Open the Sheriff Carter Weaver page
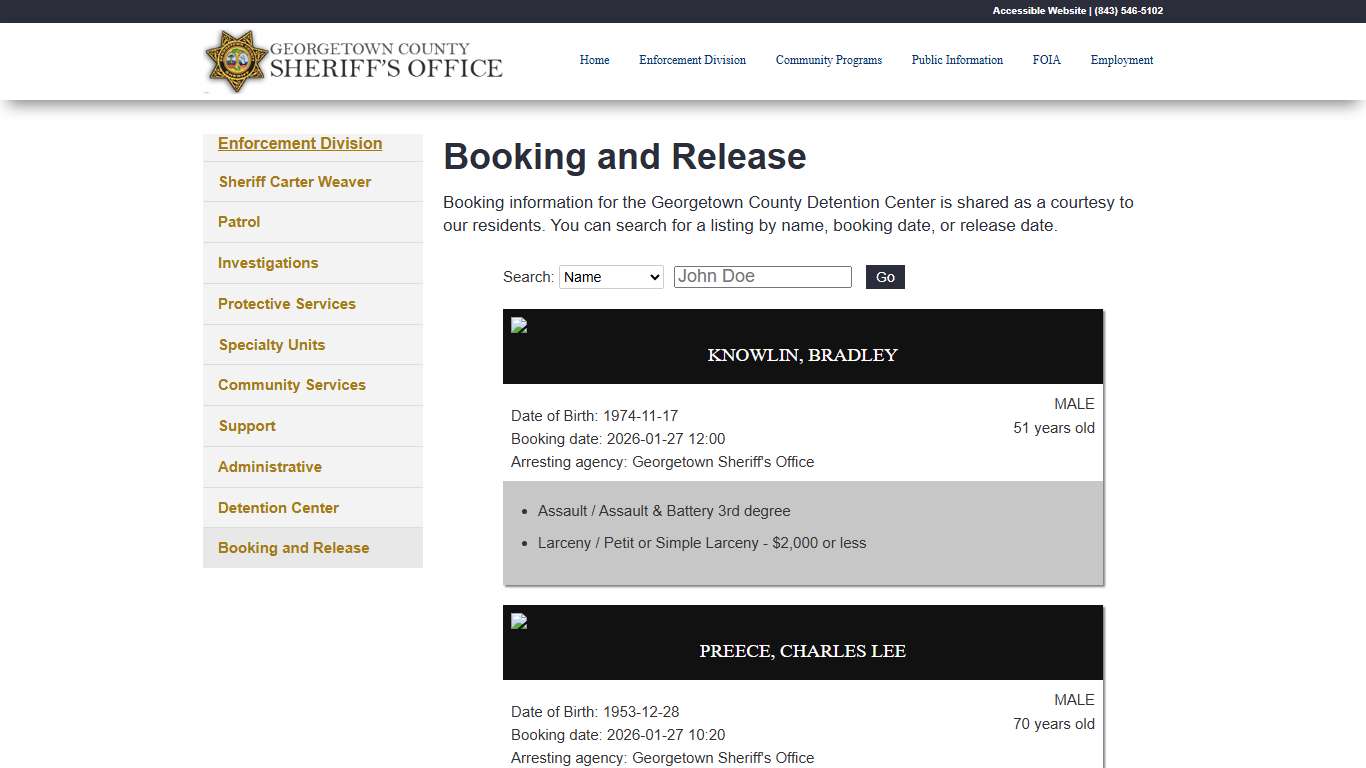The height and width of the screenshot is (768, 1366). (294, 181)
